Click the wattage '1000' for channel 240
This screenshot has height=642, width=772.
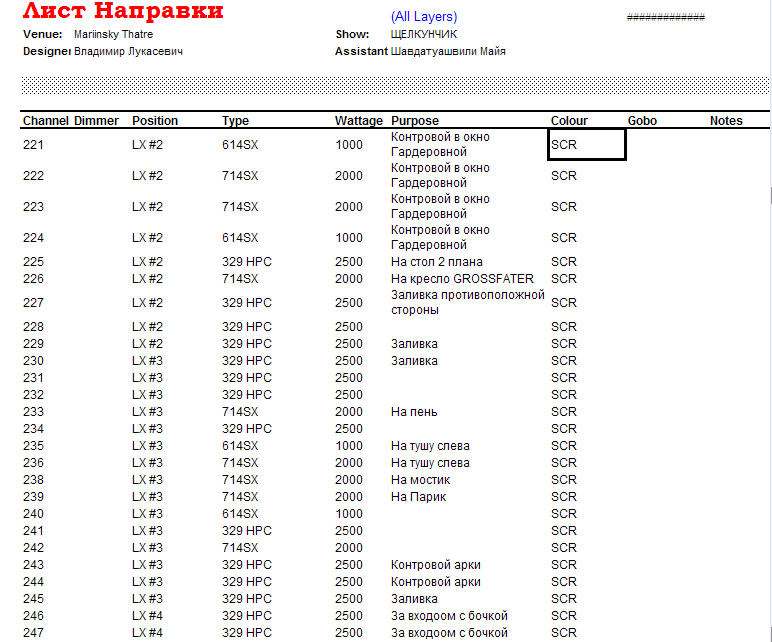pos(349,514)
